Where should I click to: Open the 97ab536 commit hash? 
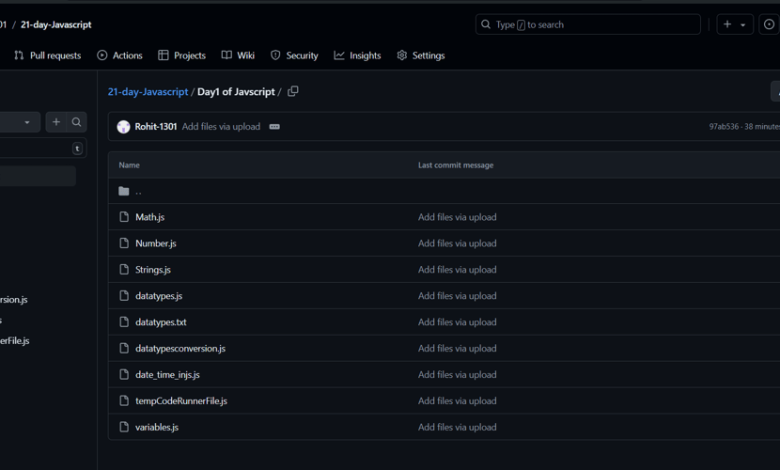724,127
